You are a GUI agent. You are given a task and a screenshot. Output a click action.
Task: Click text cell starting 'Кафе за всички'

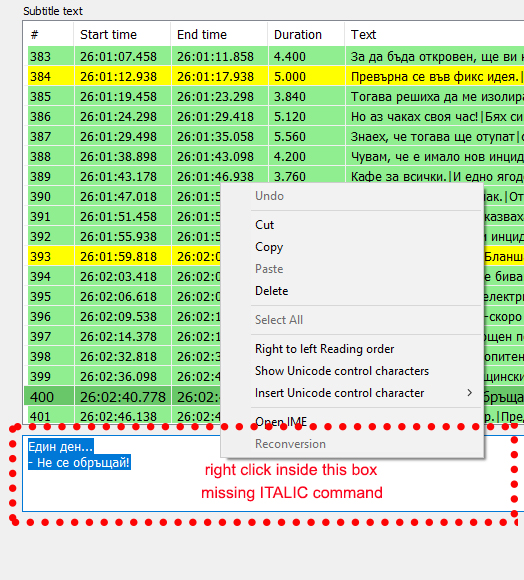(x=435, y=176)
